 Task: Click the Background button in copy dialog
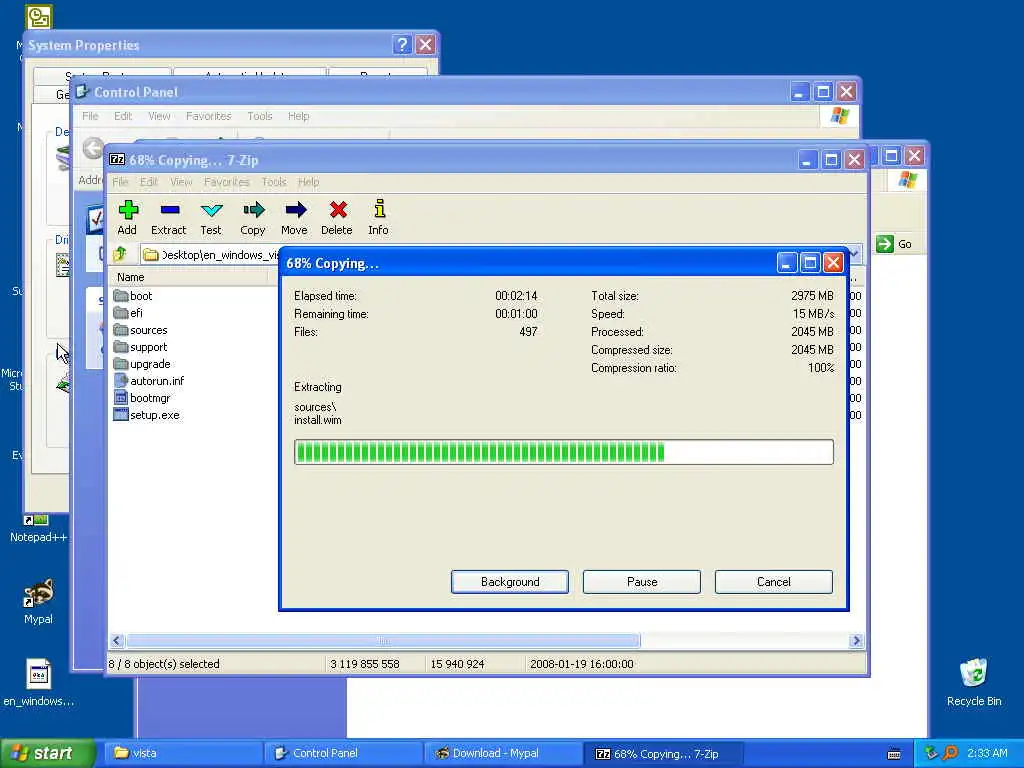(x=509, y=582)
